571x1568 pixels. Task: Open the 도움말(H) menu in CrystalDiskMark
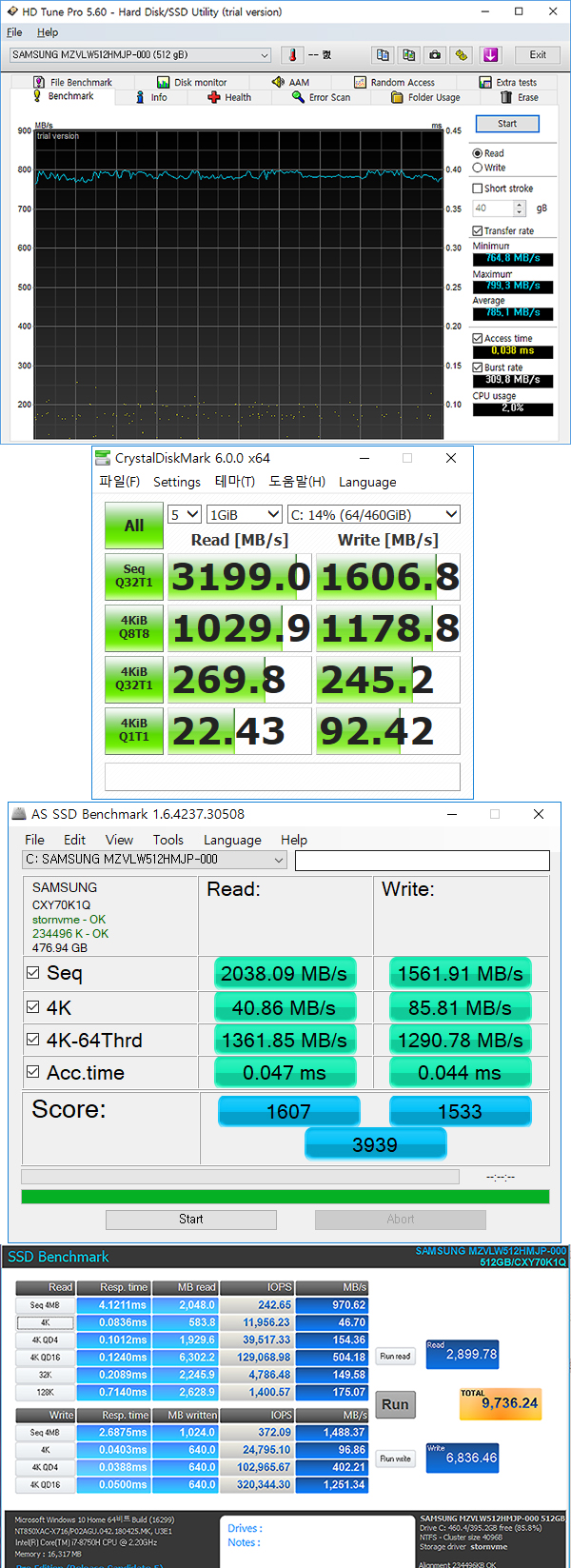[297, 482]
